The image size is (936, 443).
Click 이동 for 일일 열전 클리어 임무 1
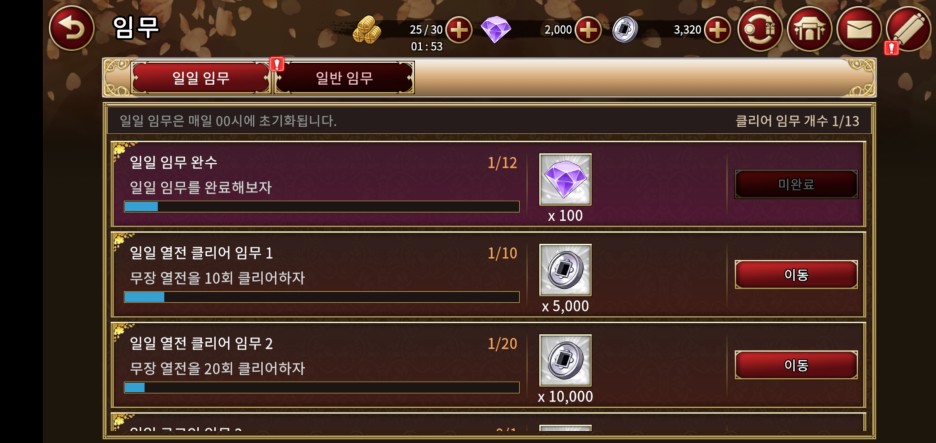pos(796,275)
